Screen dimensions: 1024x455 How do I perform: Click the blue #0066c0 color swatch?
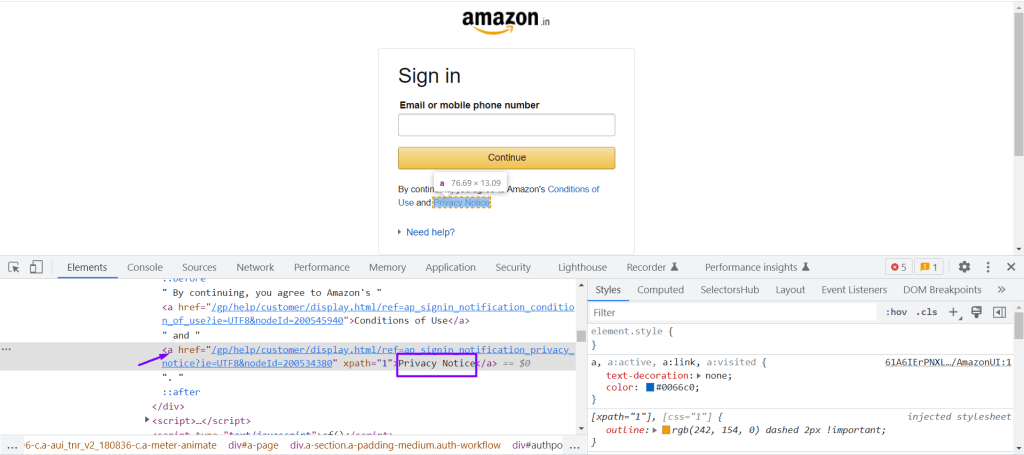click(x=651, y=387)
